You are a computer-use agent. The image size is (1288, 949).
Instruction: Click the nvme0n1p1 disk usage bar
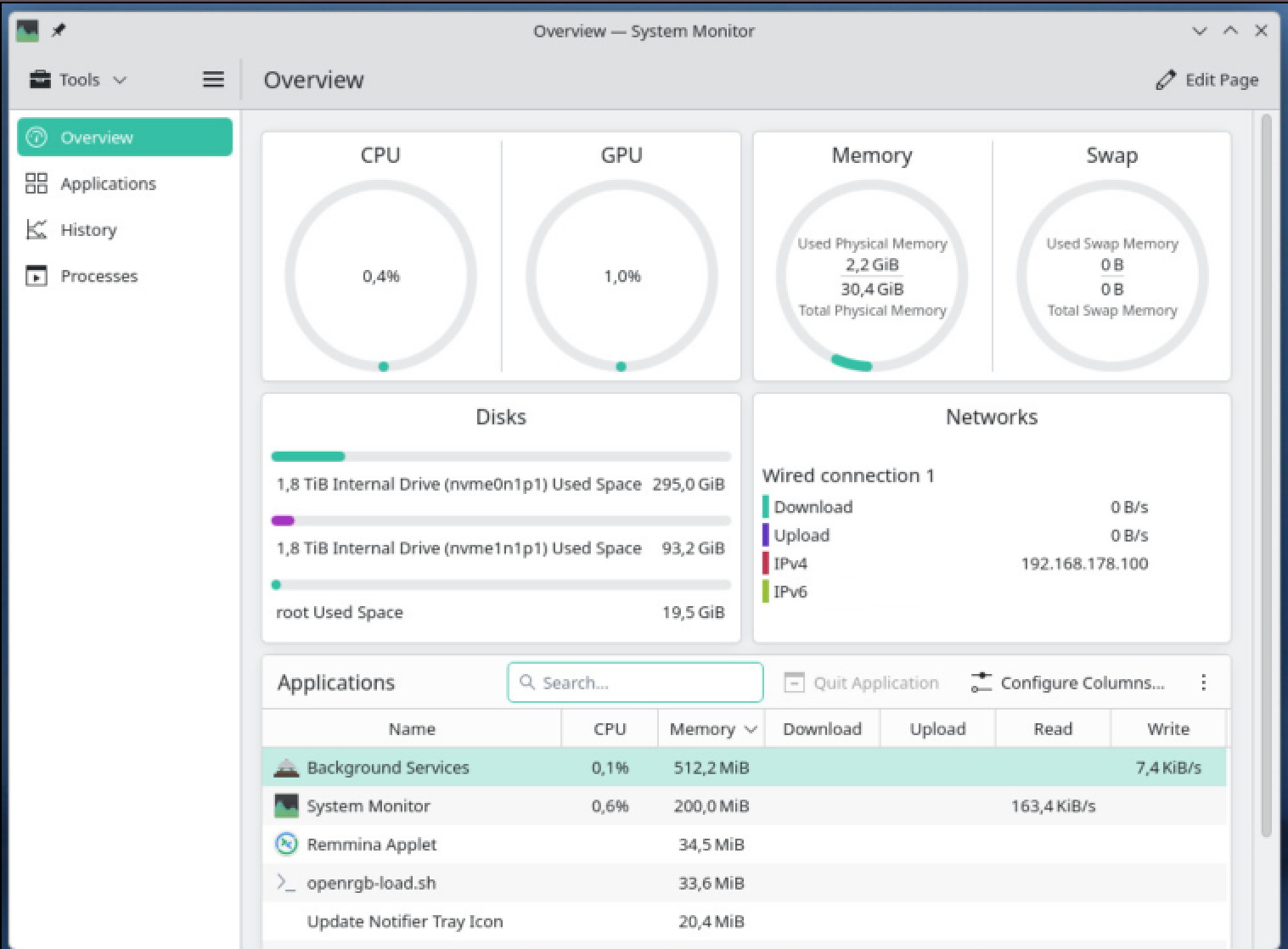tap(501, 457)
